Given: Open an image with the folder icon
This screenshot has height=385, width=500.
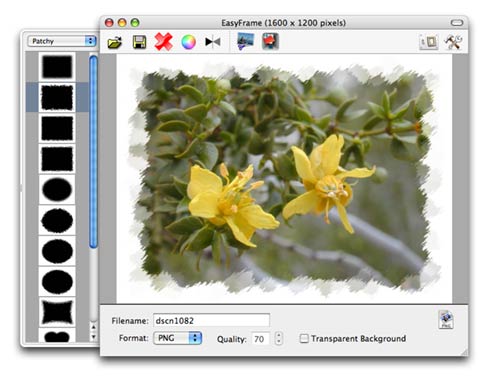Looking at the screenshot, I should 115,42.
